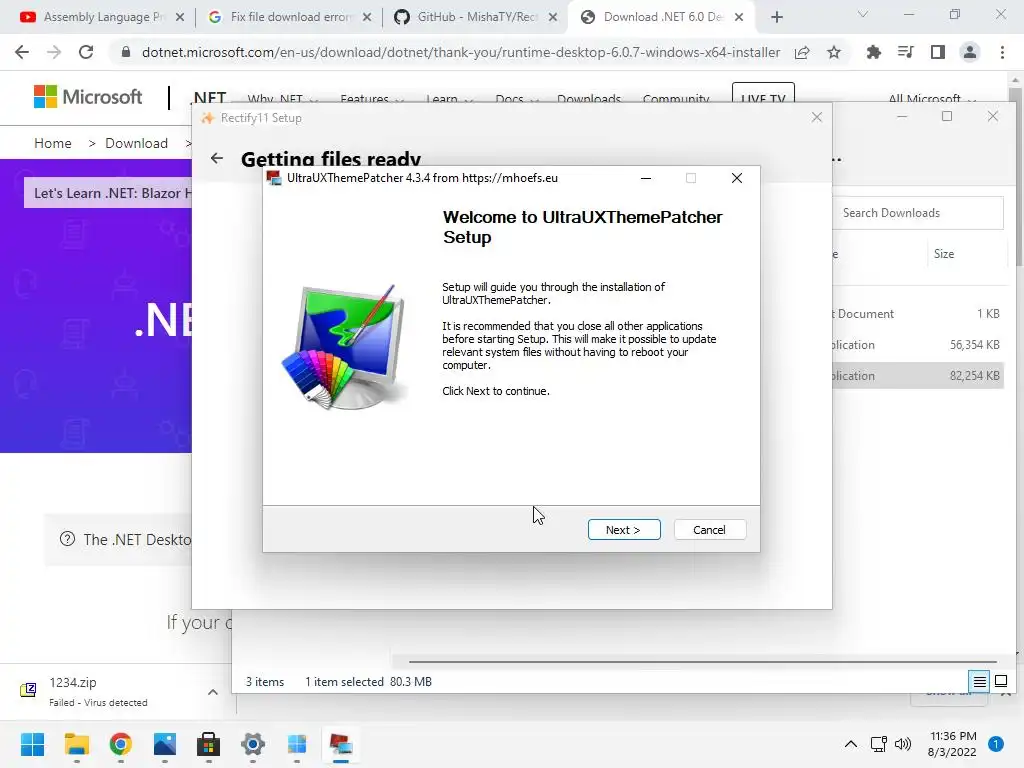Click Size column header in Explorer

944,254
